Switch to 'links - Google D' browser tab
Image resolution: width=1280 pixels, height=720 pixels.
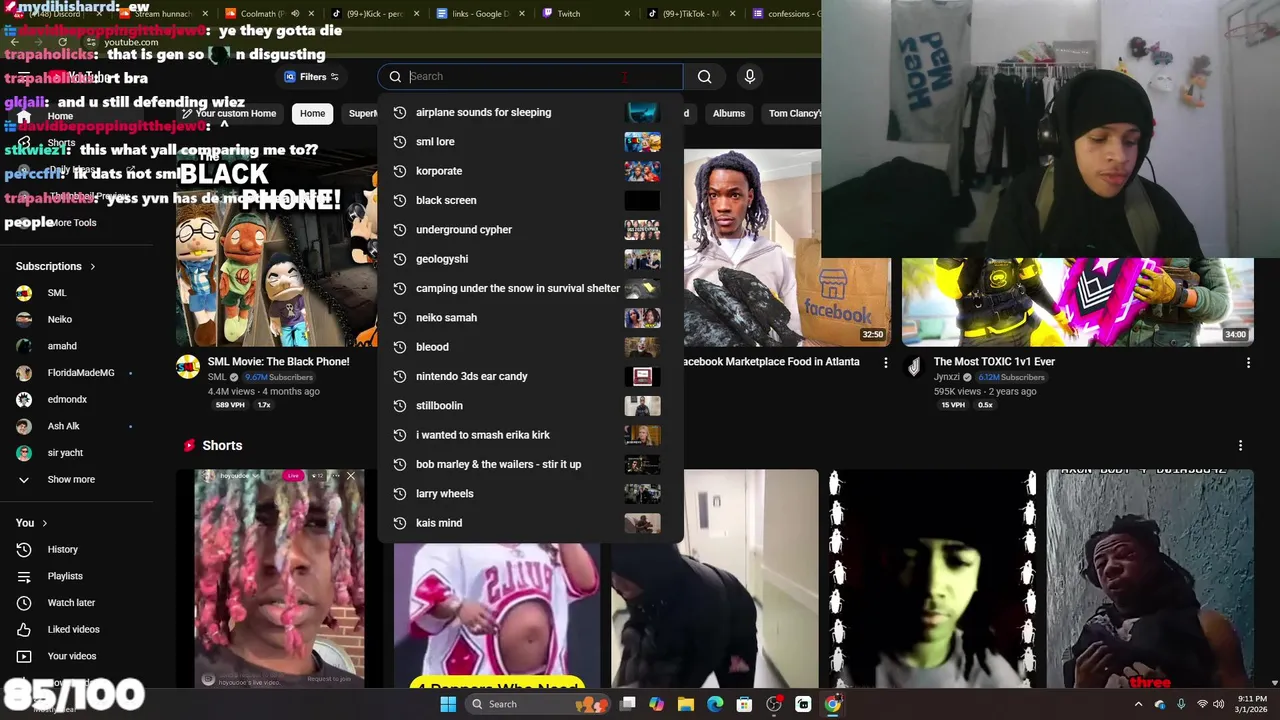coord(478,14)
